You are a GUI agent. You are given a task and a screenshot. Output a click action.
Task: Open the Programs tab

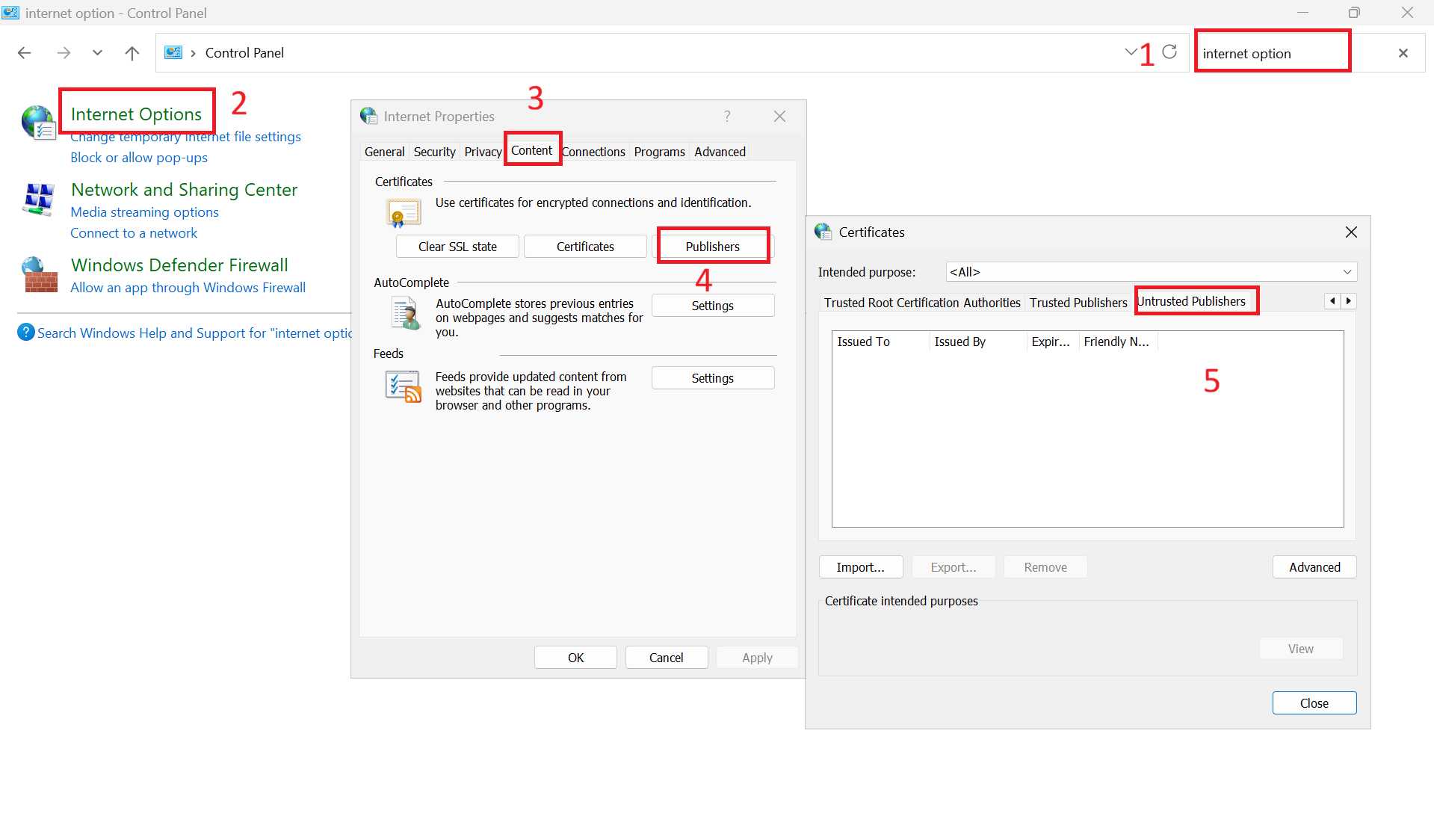pos(659,152)
